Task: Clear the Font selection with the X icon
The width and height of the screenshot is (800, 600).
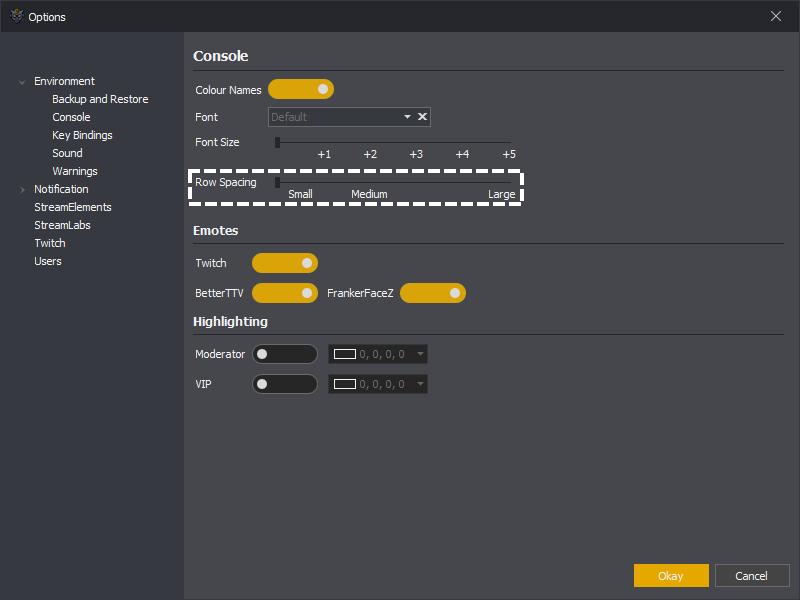Action: (422, 117)
